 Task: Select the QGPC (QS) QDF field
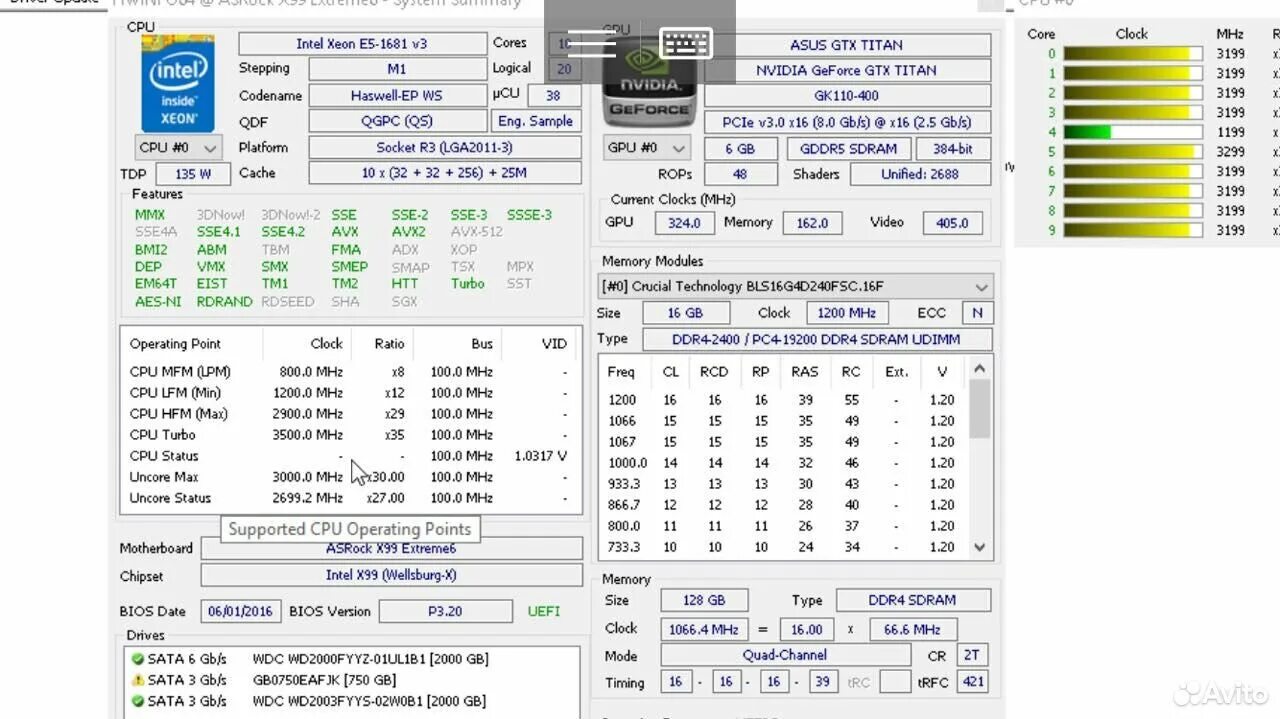(397, 121)
